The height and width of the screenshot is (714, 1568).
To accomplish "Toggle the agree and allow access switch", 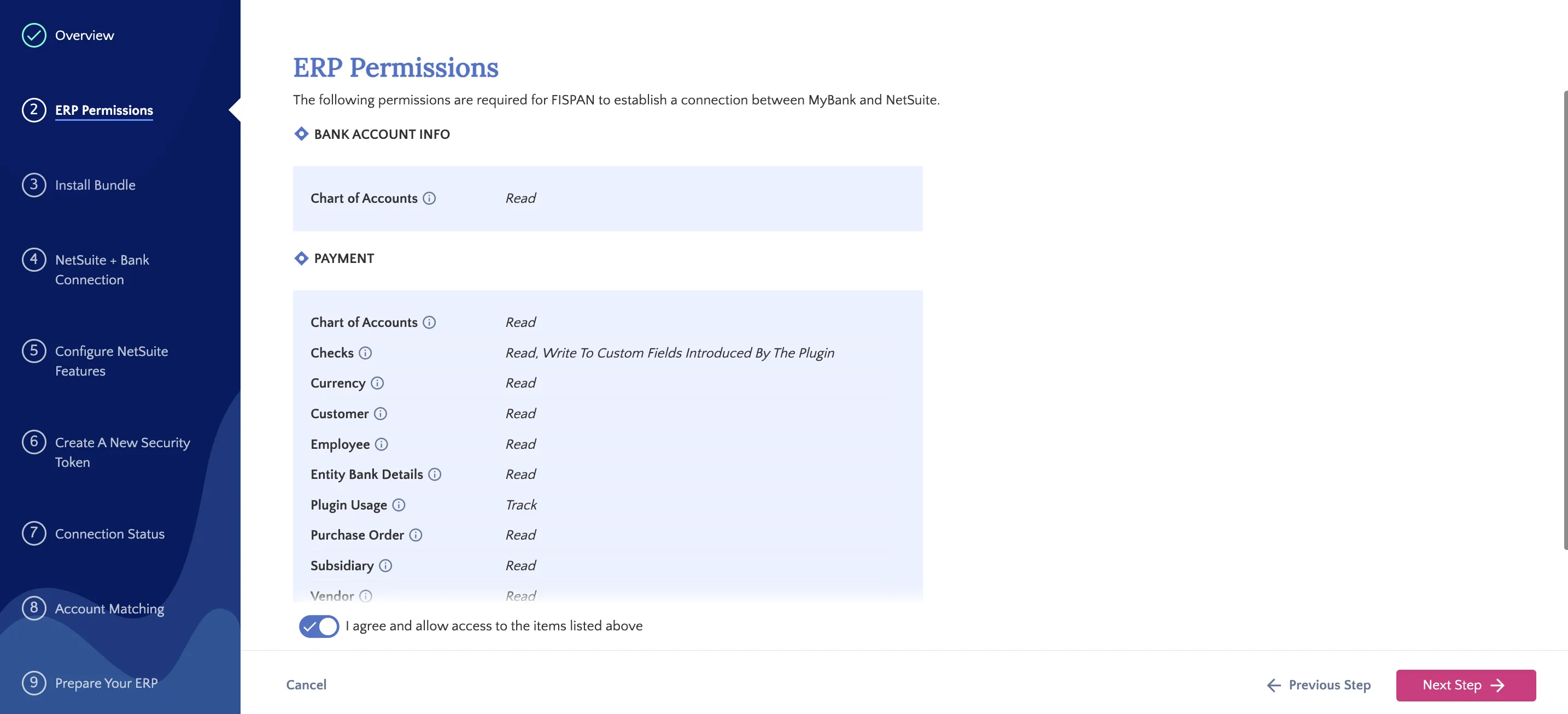I will [x=319, y=627].
